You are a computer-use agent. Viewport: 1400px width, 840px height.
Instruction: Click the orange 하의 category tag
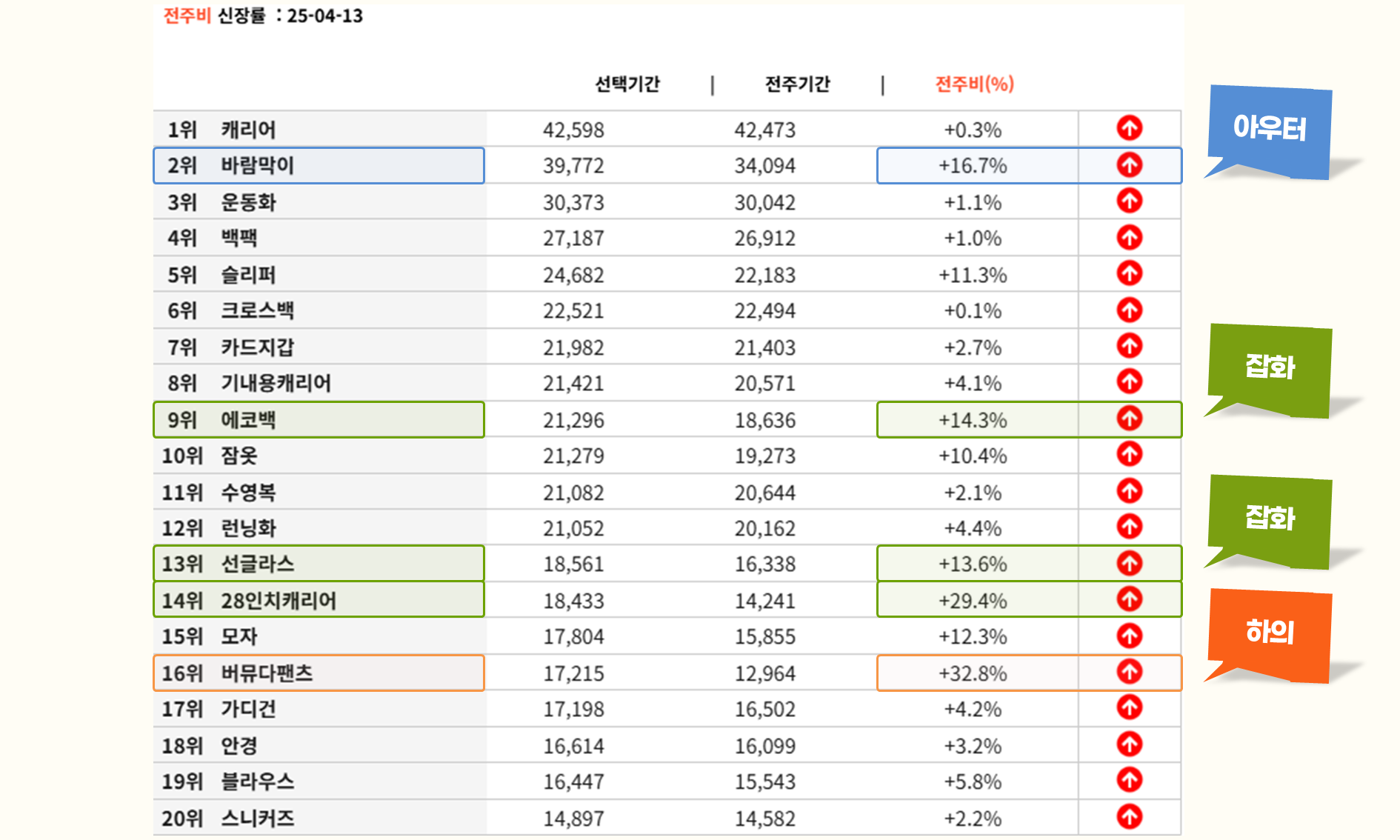[1269, 633]
